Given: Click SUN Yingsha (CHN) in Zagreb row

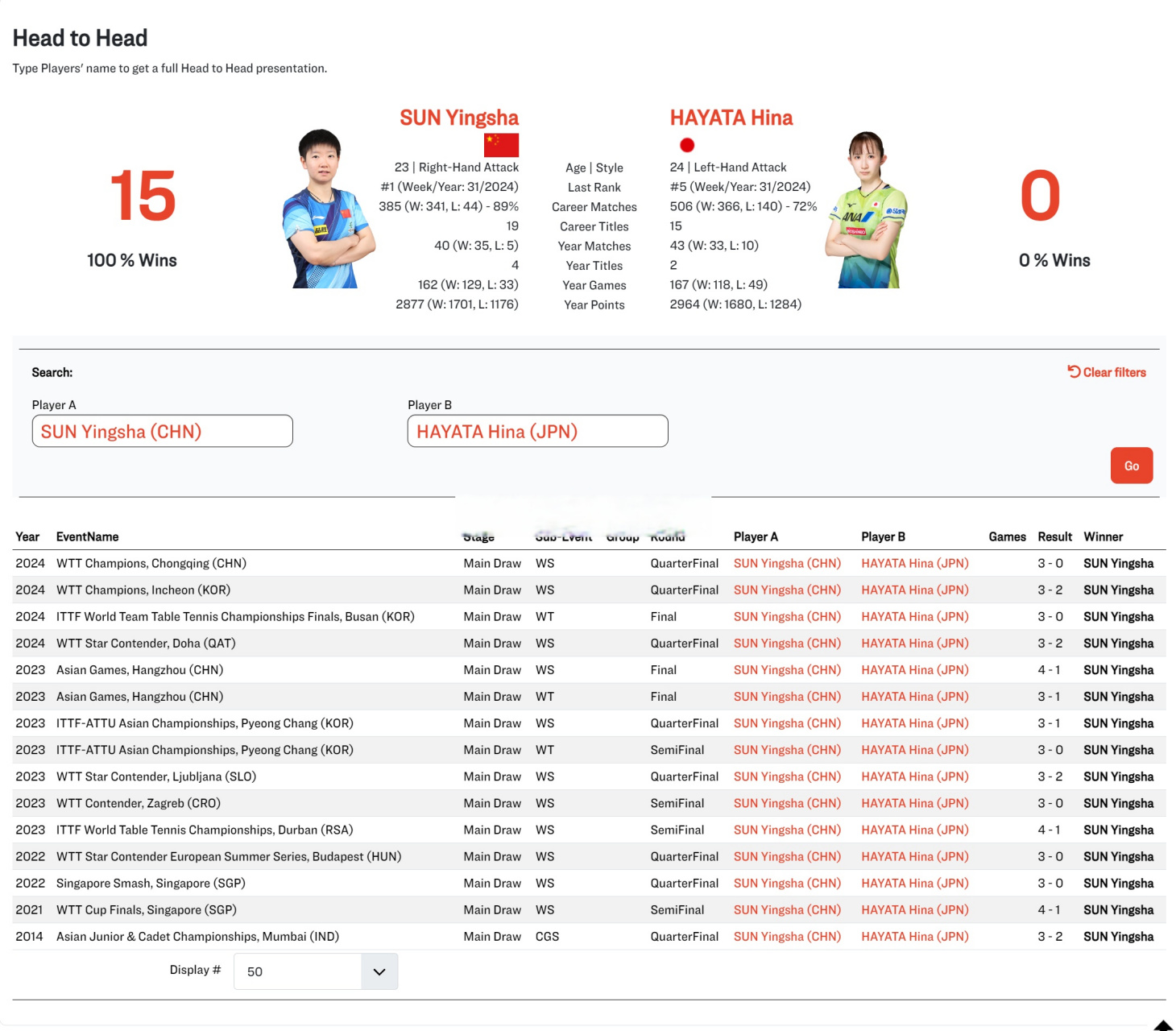Looking at the screenshot, I should pyautogui.click(x=787, y=803).
